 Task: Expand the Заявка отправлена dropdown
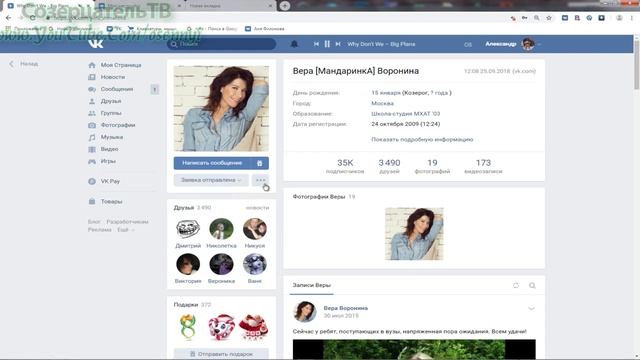(x=211, y=180)
